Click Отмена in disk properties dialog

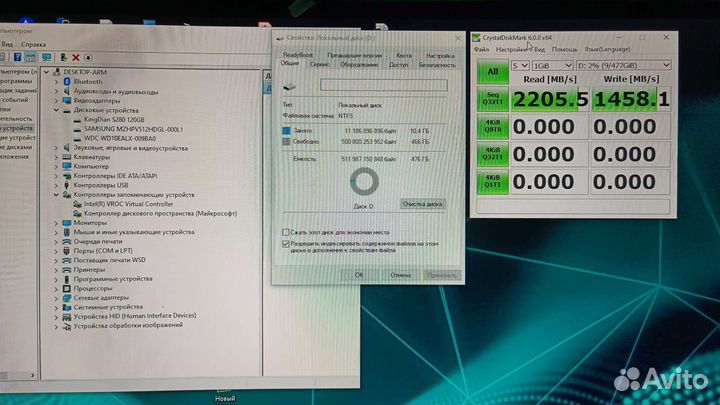click(400, 275)
